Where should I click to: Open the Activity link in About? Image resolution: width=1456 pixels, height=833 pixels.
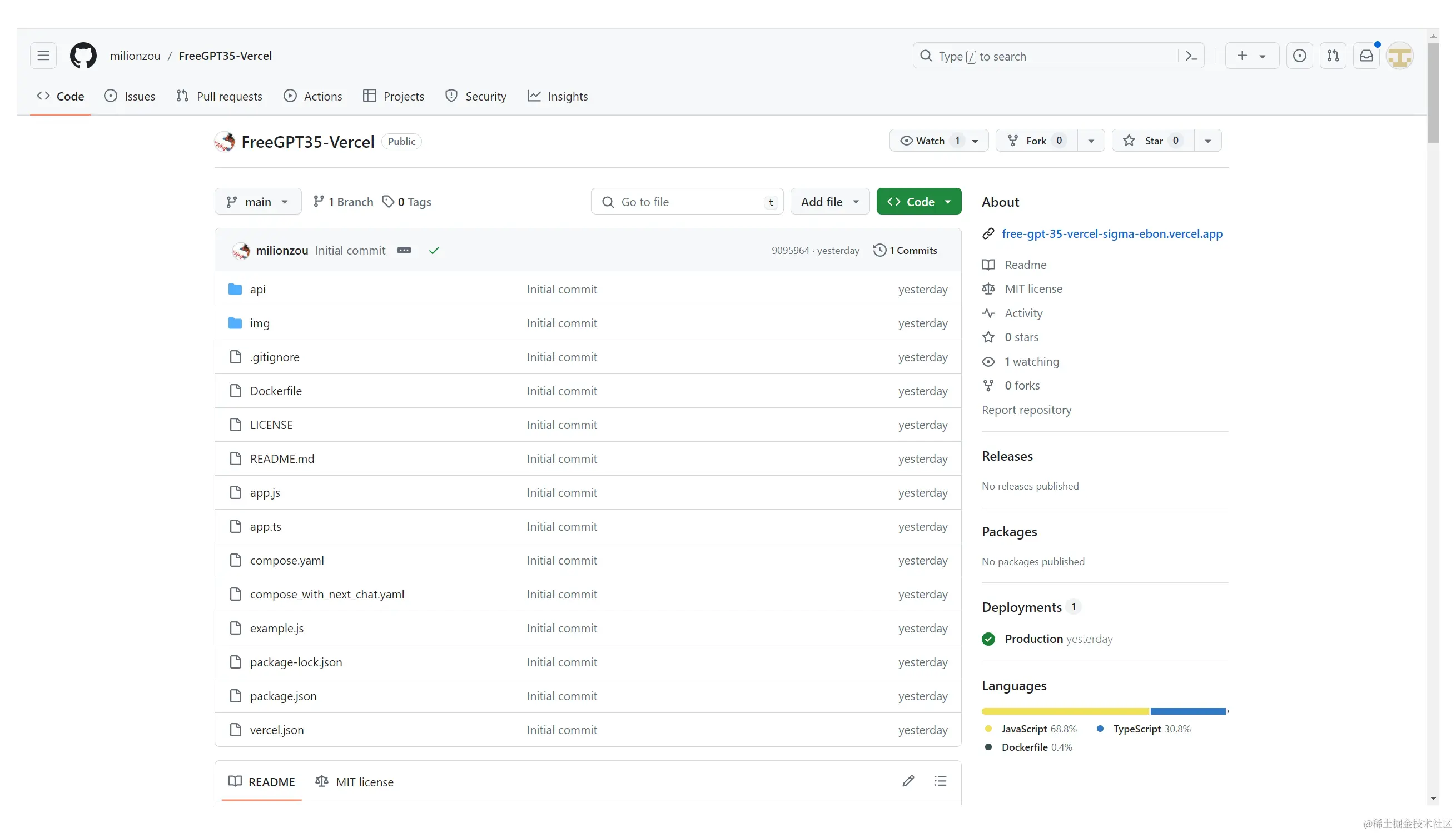click(x=1023, y=313)
